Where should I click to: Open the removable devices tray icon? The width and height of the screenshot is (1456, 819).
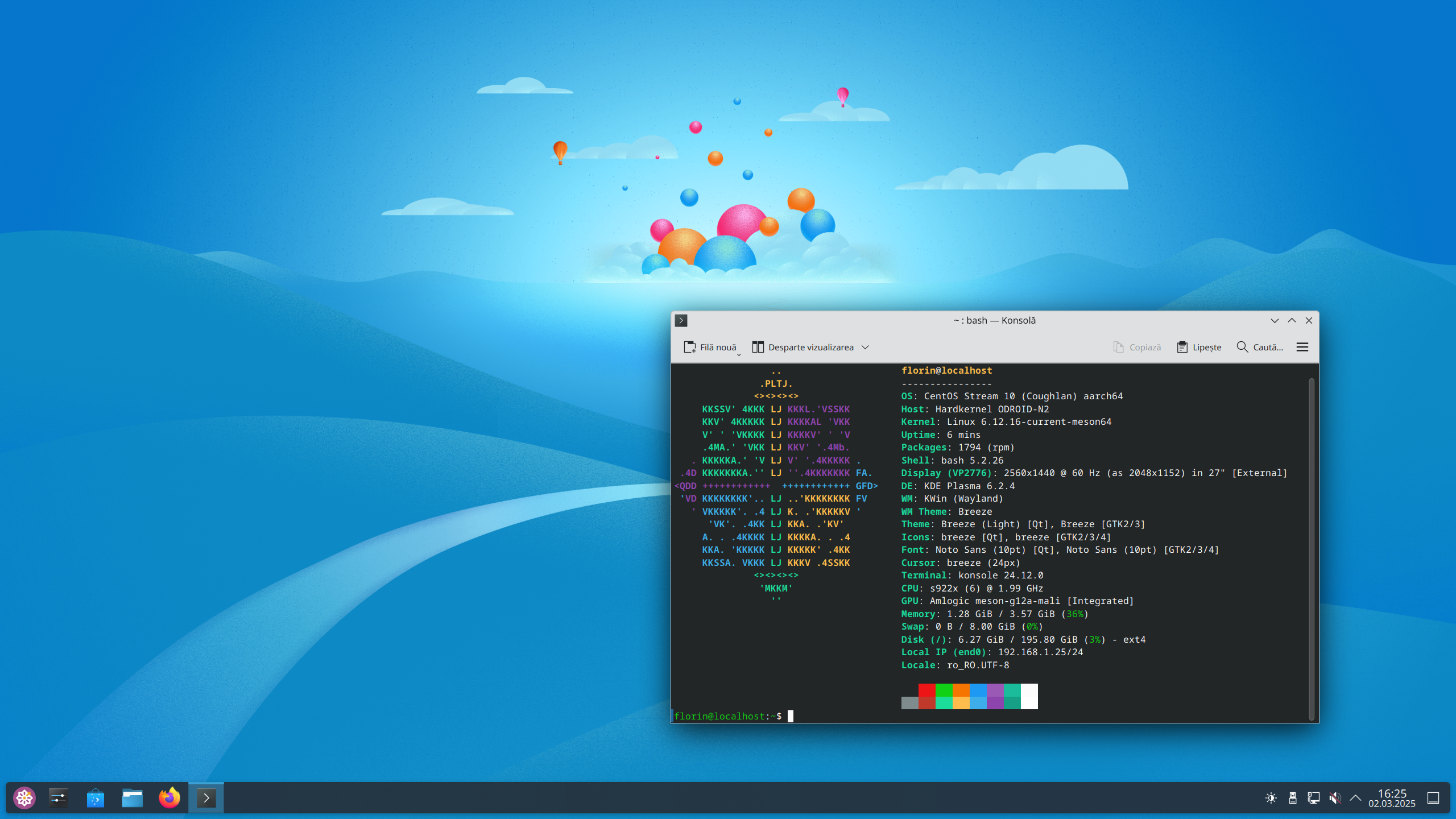(x=1292, y=798)
